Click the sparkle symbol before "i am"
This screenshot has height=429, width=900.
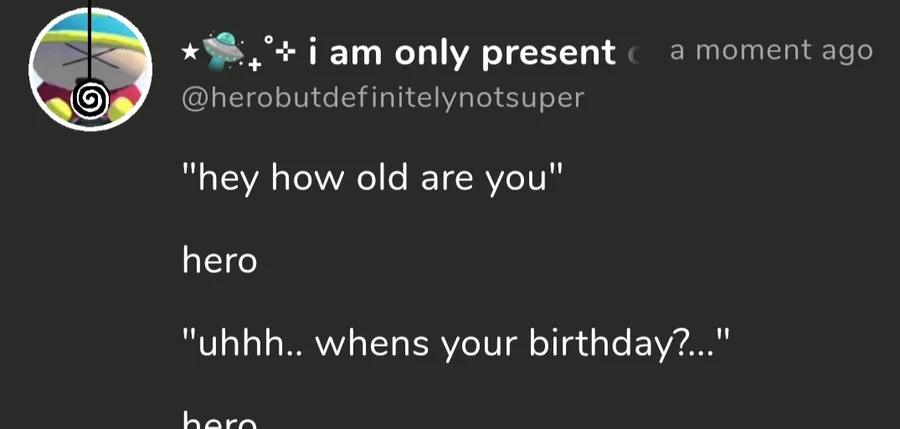click(286, 49)
